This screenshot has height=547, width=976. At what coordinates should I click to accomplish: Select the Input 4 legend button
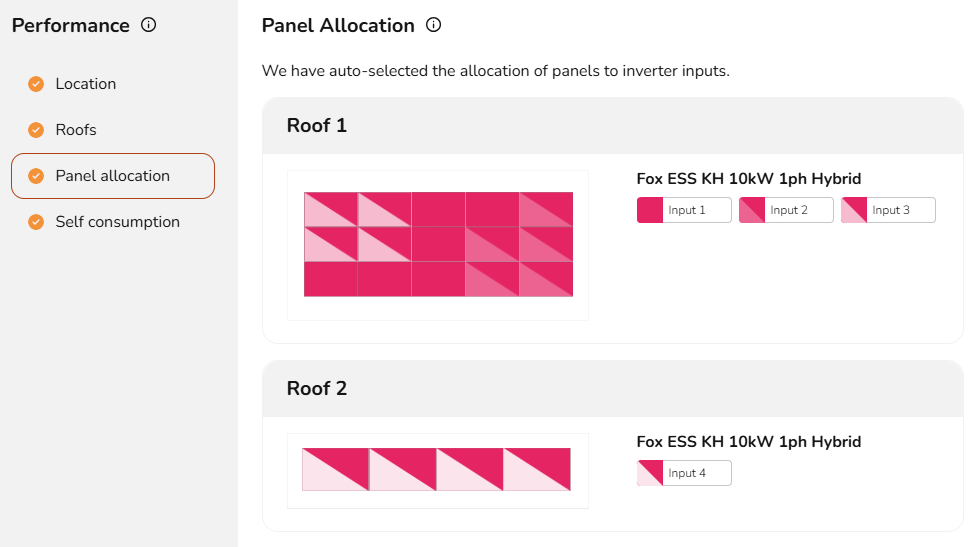click(x=684, y=474)
